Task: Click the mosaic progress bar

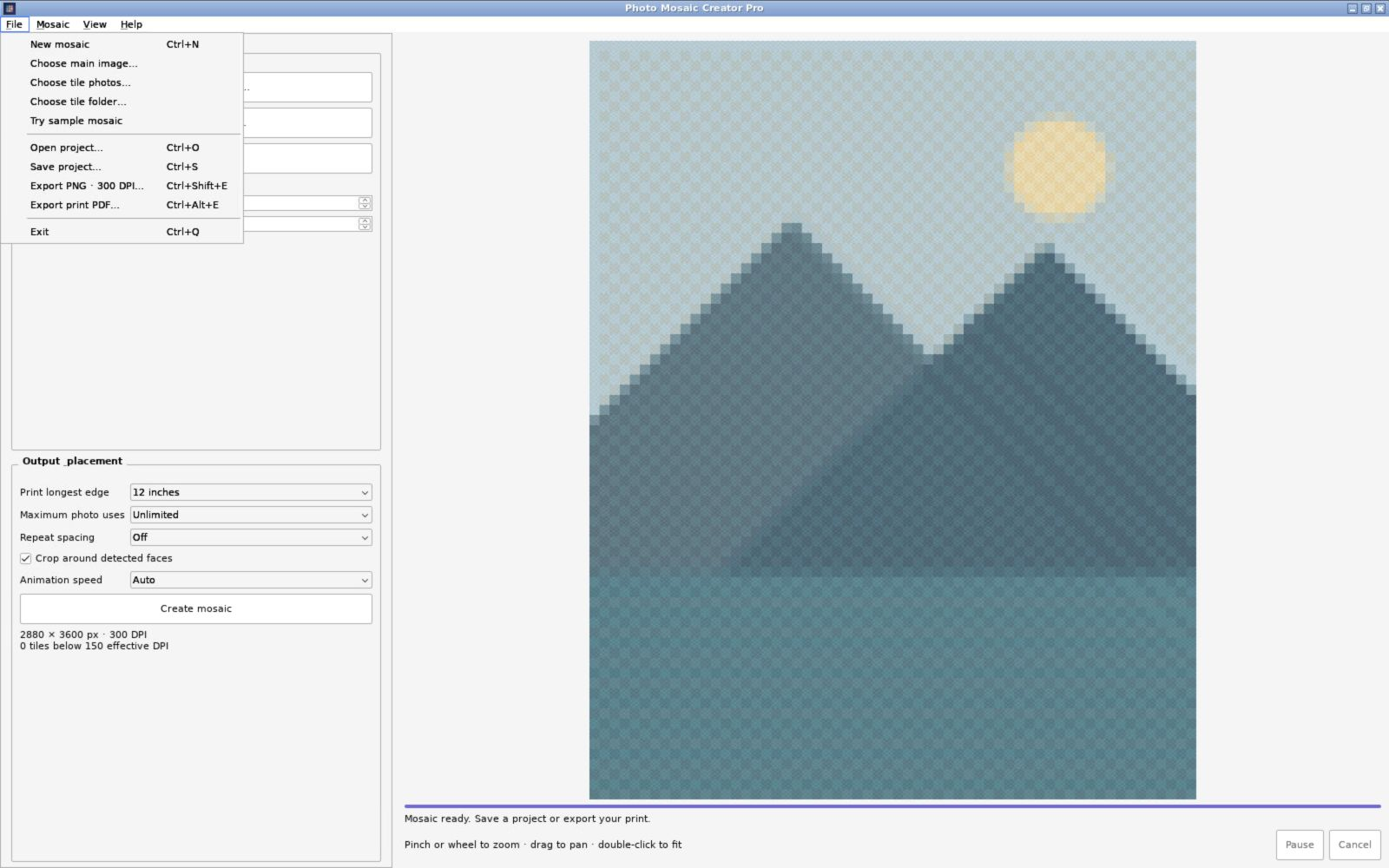Action: tap(892, 806)
